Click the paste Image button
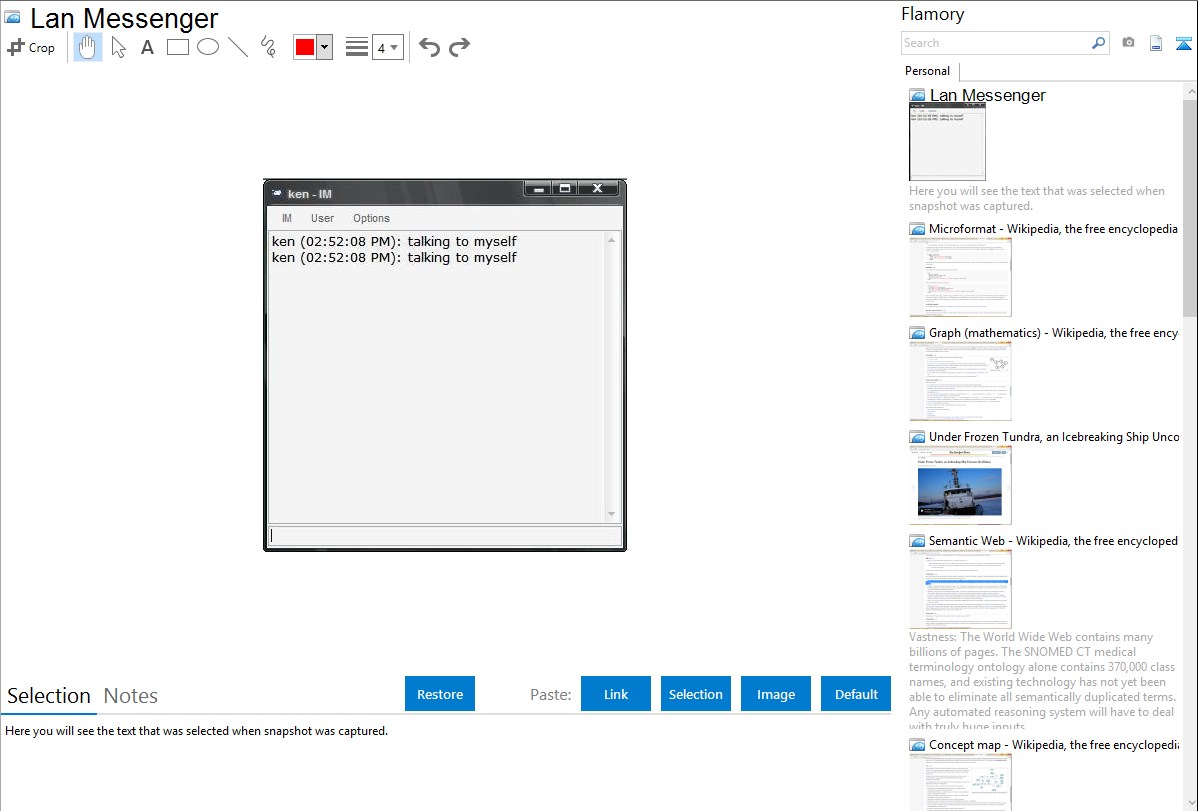The width and height of the screenshot is (1198, 811). tap(776, 694)
